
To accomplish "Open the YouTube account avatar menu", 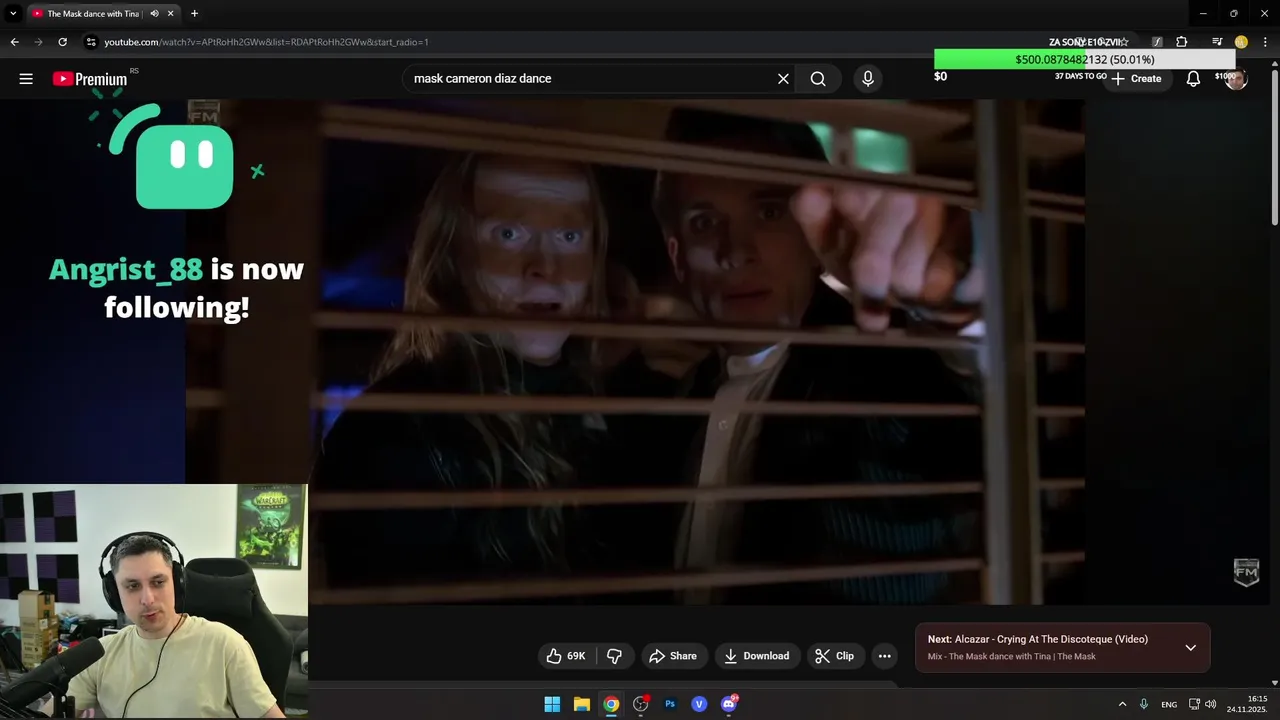I will click(x=1236, y=78).
